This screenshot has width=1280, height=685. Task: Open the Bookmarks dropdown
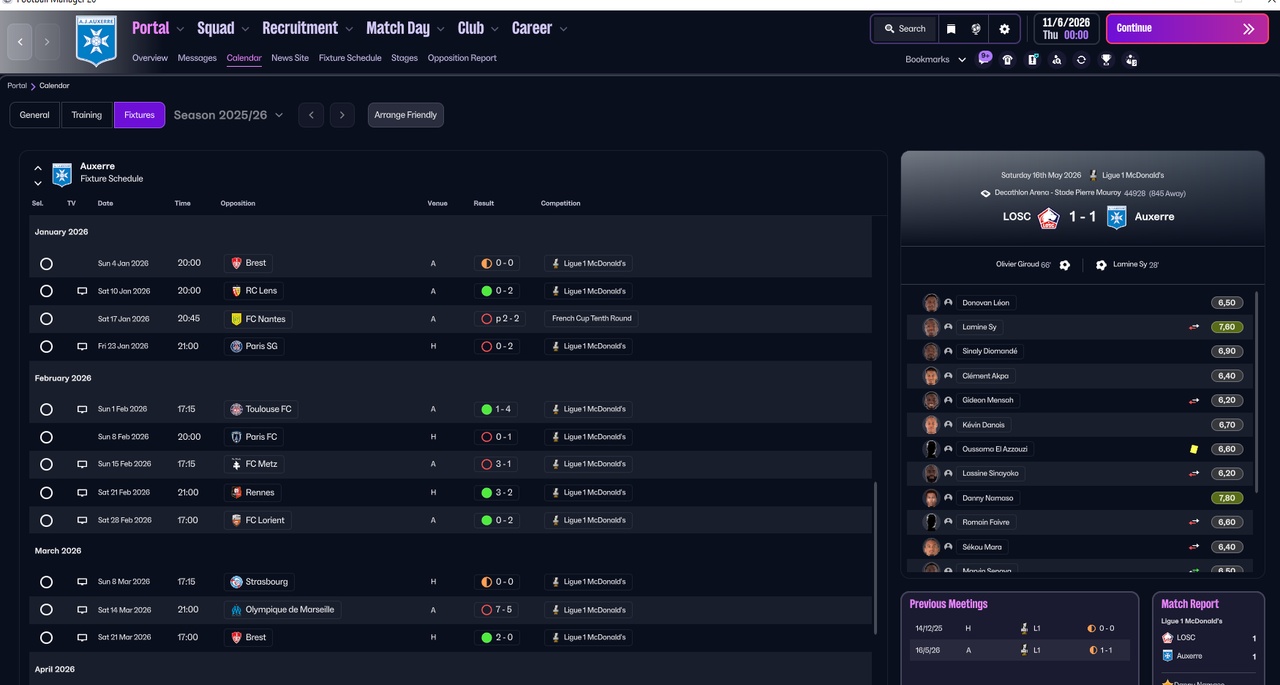tap(936, 59)
